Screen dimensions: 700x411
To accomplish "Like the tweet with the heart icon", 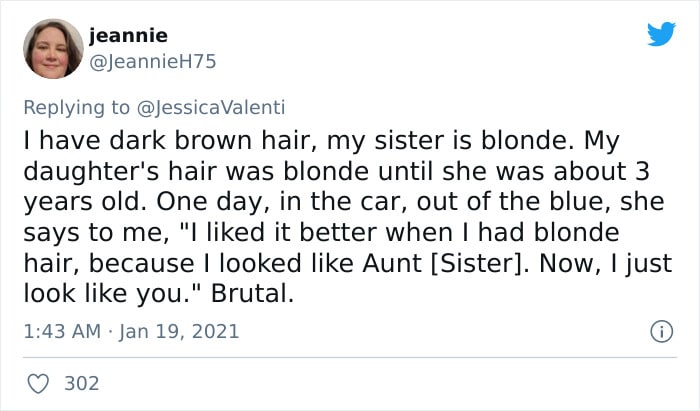I will 42,383.
